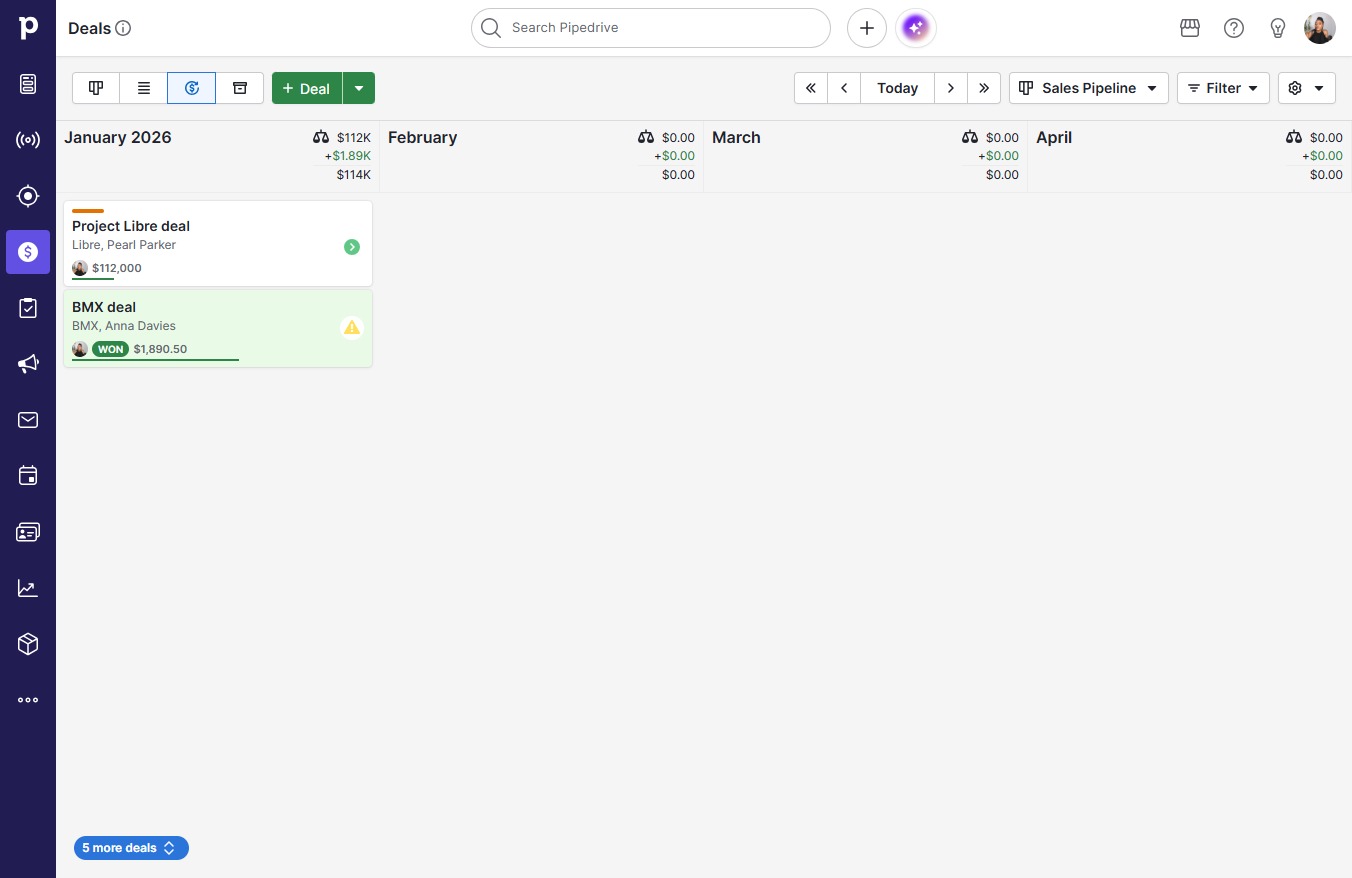This screenshot has width=1352, height=878.
Task: Open Projects clipboard icon in sidebar
Action: tap(28, 308)
